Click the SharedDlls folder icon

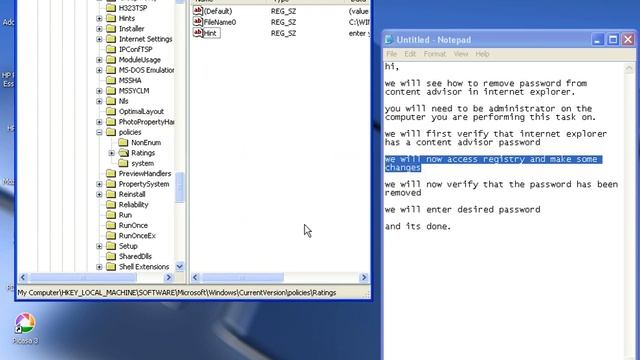coord(111,256)
